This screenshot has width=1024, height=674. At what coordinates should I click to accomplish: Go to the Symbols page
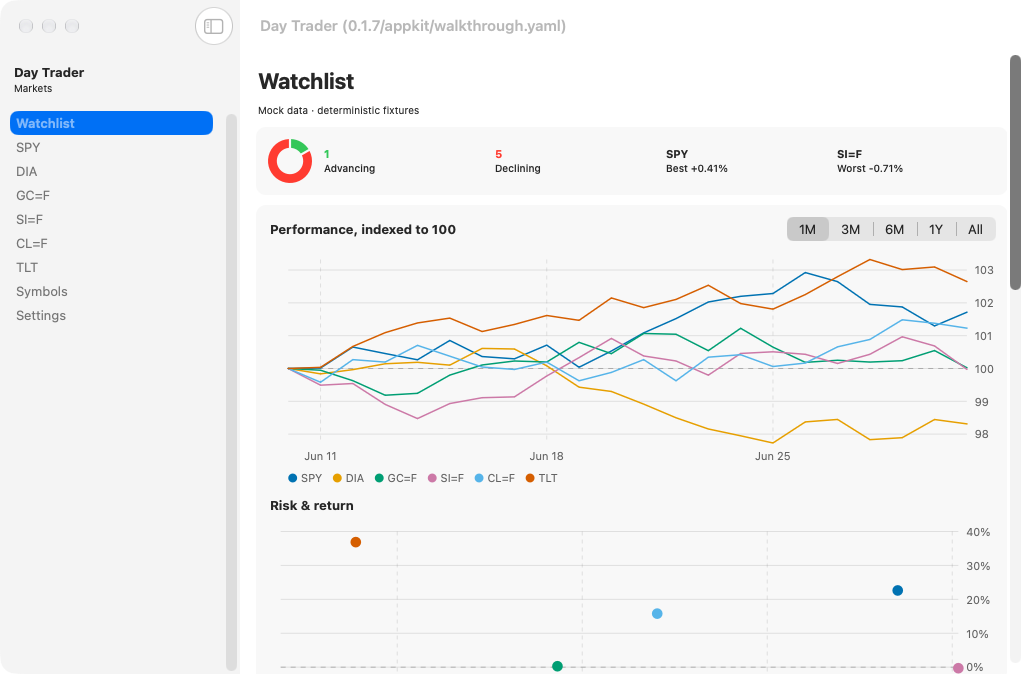(x=111, y=291)
